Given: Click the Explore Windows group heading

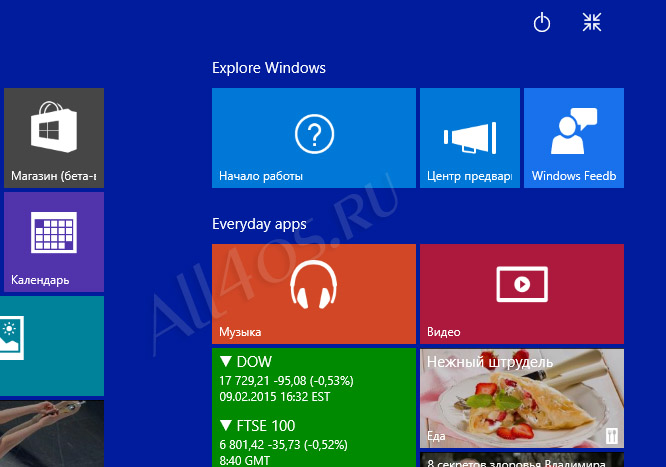Looking at the screenshot, I should coord(269,68).
